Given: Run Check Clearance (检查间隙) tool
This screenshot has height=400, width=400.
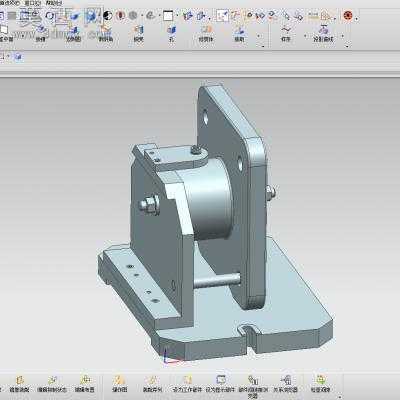Looking at the screenshot, I should point(320,384).
